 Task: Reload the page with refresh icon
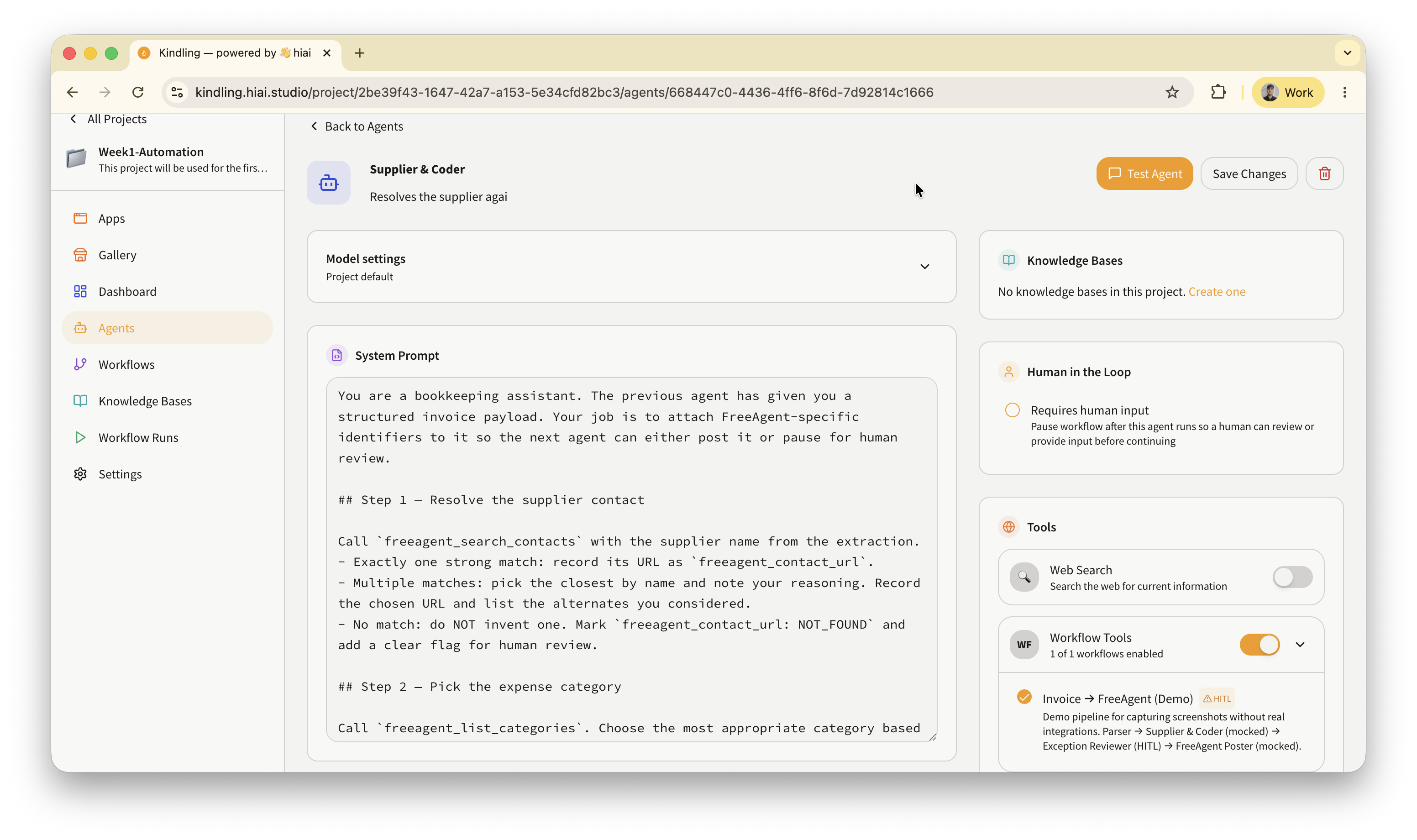click(x=138, y=92)
